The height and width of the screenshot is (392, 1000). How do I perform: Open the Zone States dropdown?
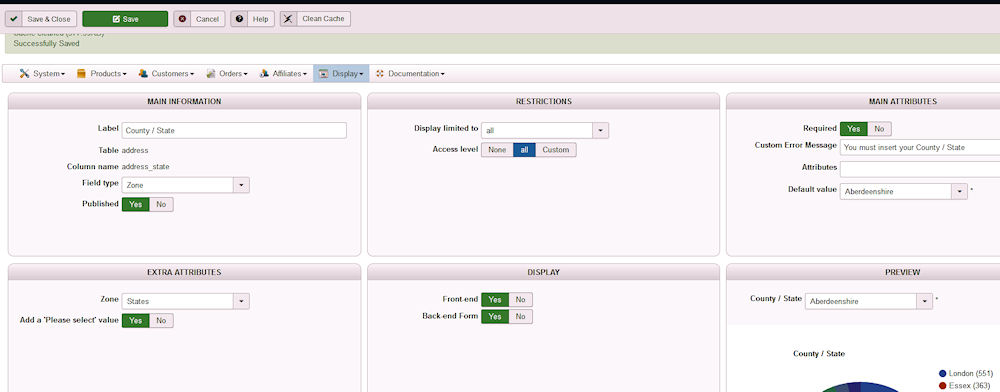186,301
